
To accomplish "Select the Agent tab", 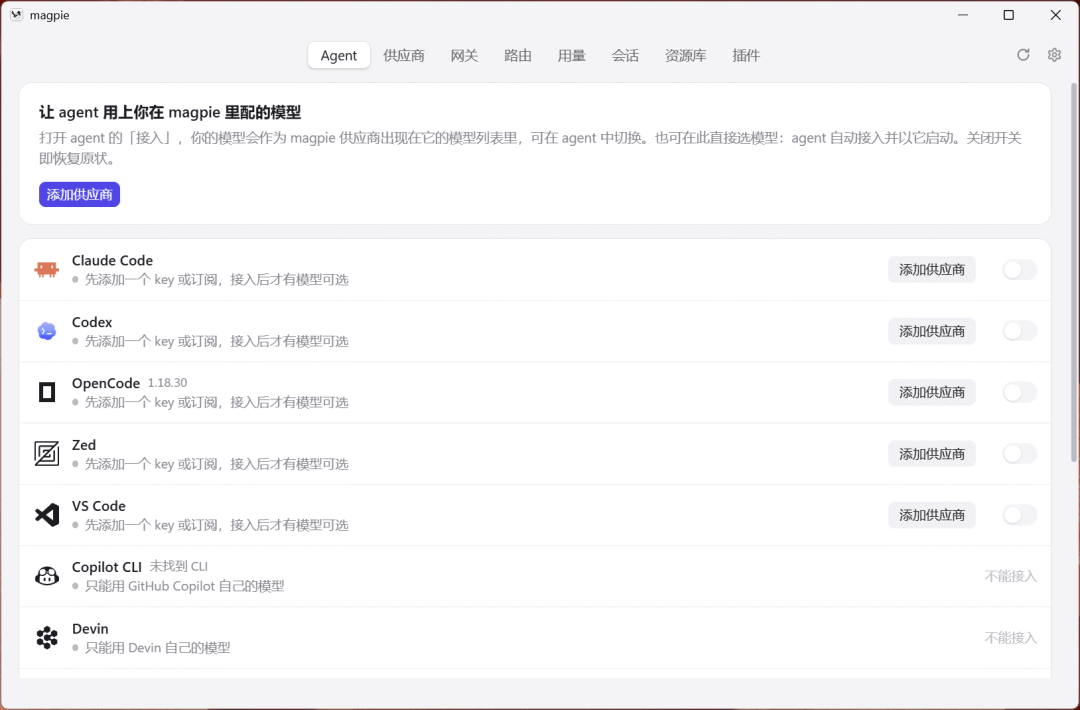I will (339, 56).
